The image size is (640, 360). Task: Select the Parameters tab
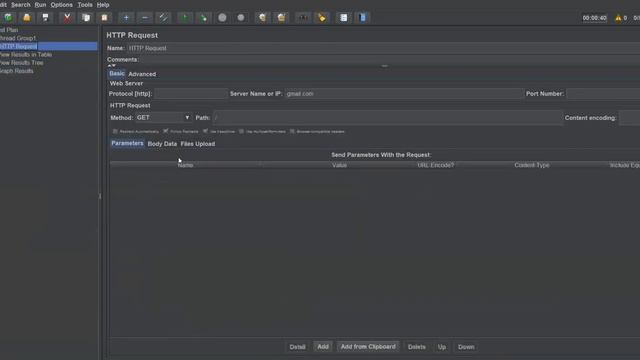point(127,143)
